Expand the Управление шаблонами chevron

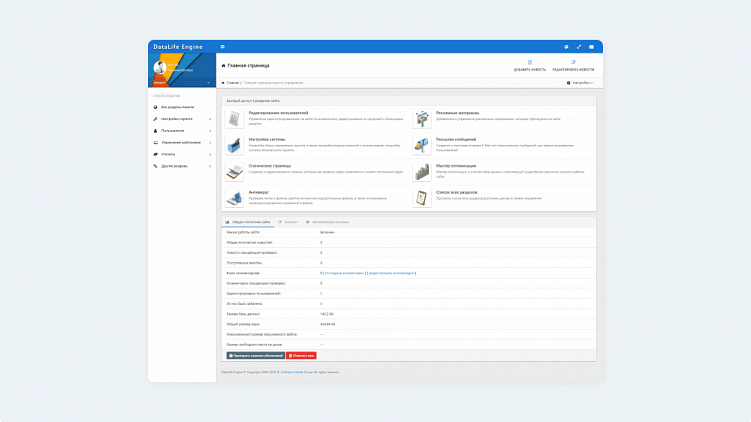pos(210,143)
